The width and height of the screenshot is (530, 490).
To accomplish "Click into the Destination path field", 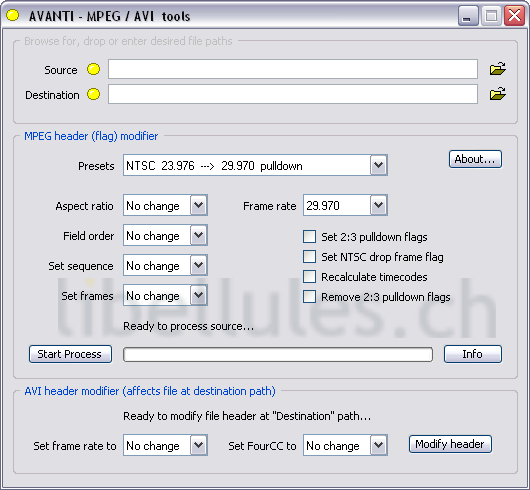I will point(293,94).
